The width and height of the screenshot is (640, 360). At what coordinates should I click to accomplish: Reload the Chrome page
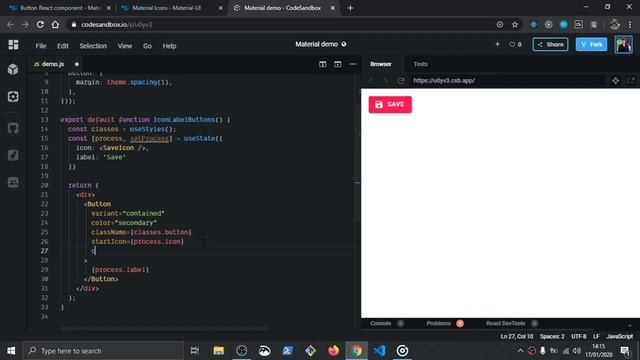point(40,24)
